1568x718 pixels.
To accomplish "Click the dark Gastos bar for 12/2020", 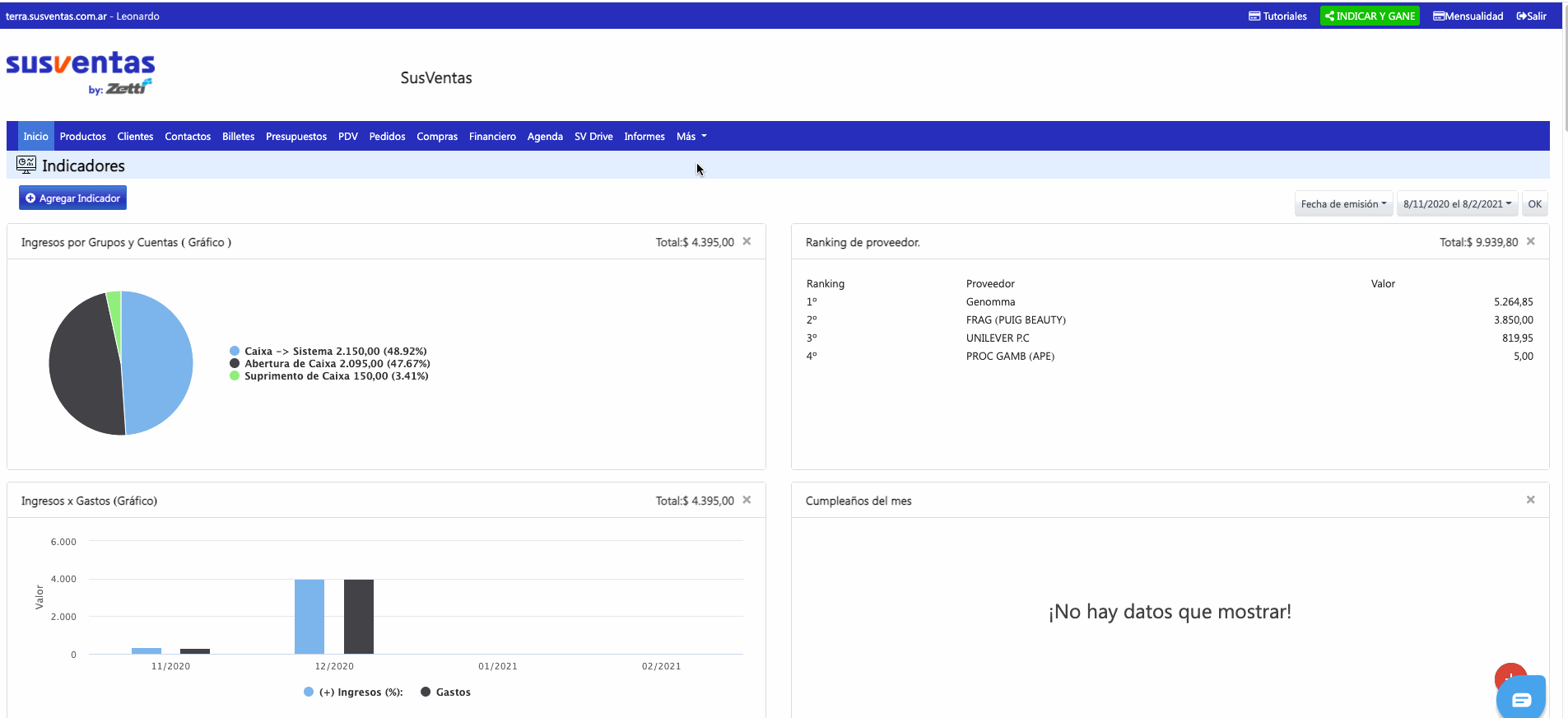I will (359, 617).
